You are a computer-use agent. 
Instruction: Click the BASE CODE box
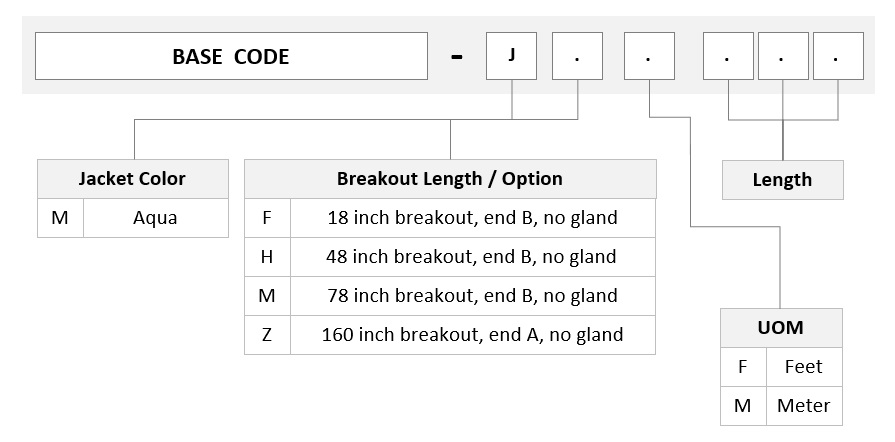pyautogui.click(x=231, y=56)
